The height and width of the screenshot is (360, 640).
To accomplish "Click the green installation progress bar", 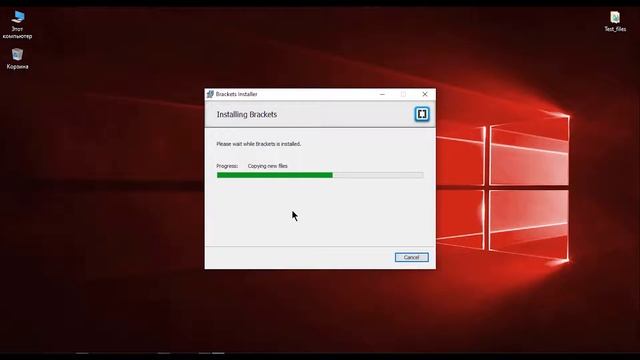I will tap(320, 175).
